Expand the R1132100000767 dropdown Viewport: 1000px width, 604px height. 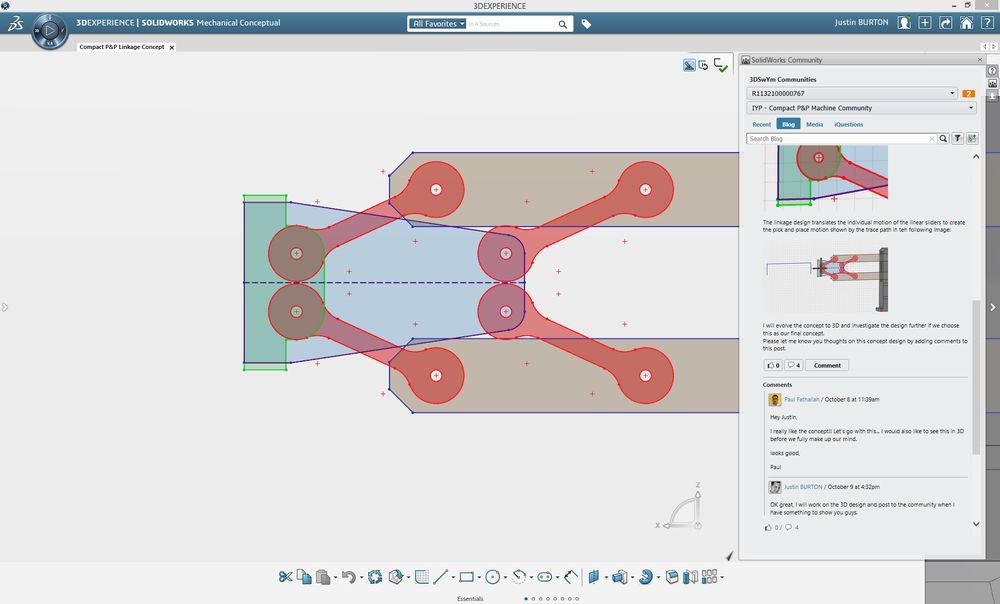pyautogui.click(x=952, y=93)
